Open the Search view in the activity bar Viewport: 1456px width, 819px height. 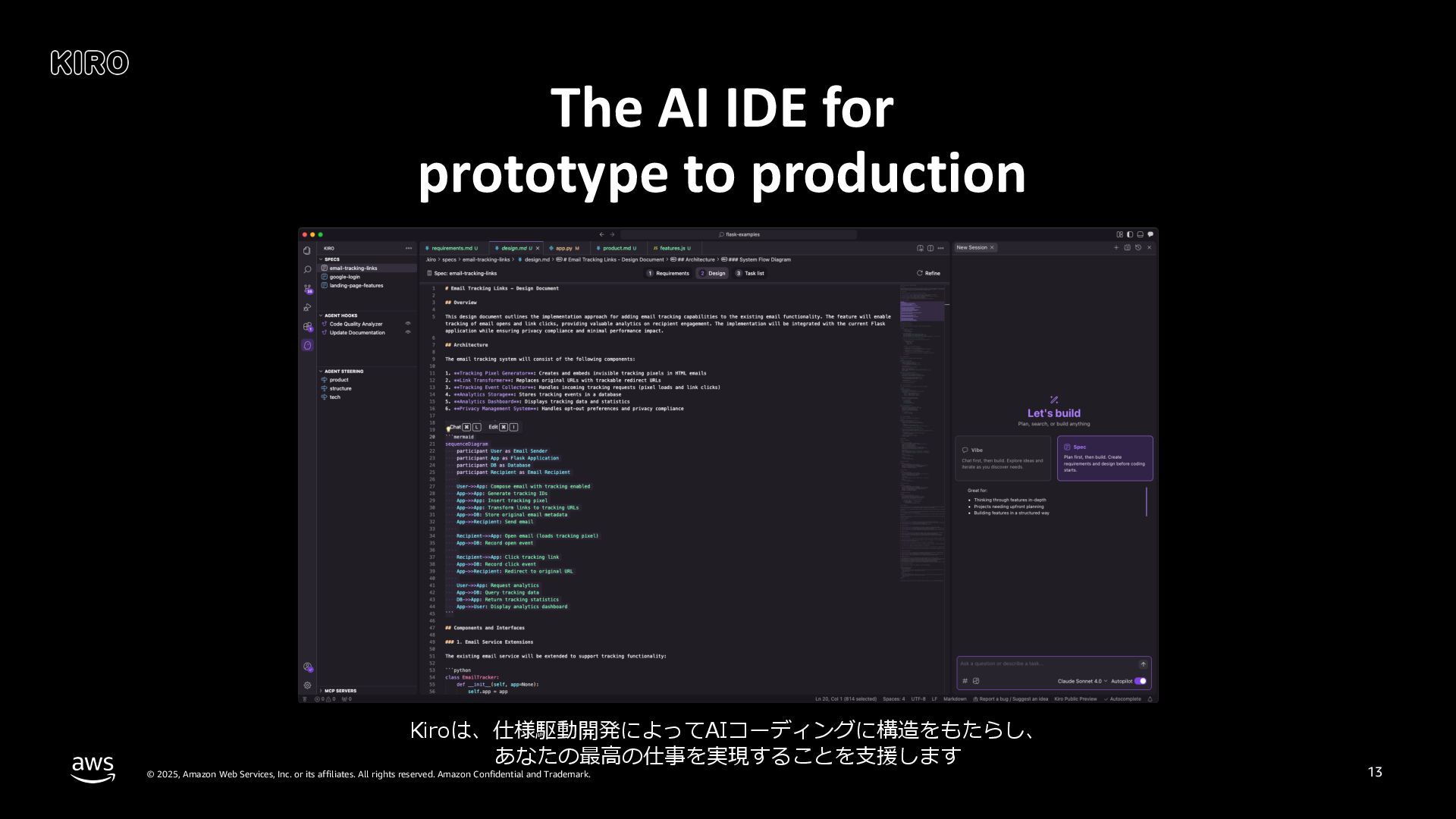coord(307,269)
